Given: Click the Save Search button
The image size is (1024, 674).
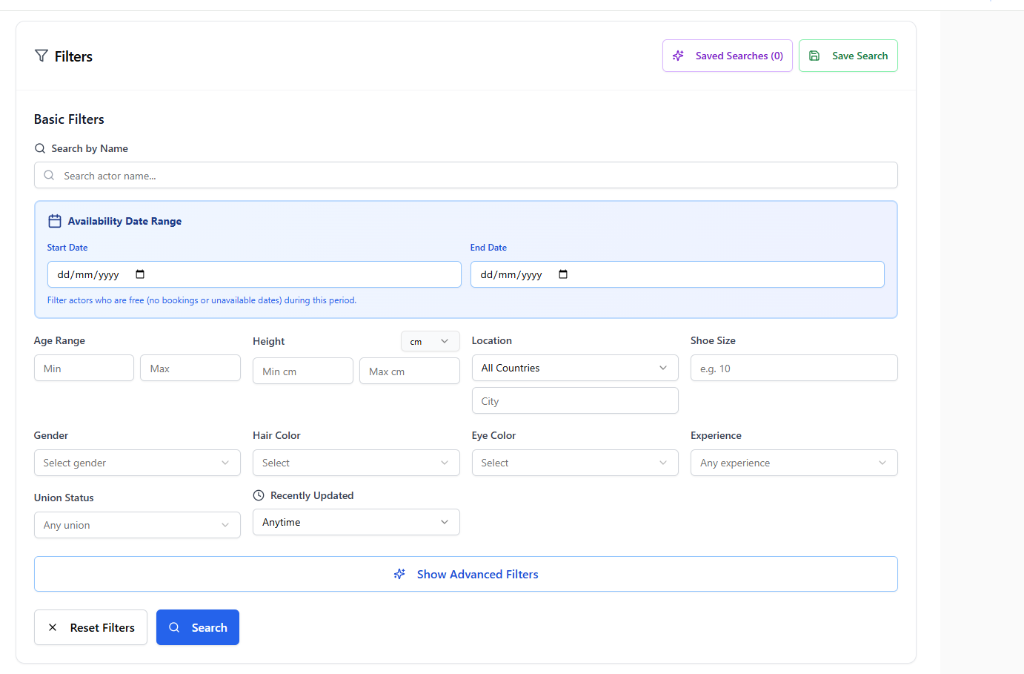Looking at the screenshot, I should (x=848, y=56).
